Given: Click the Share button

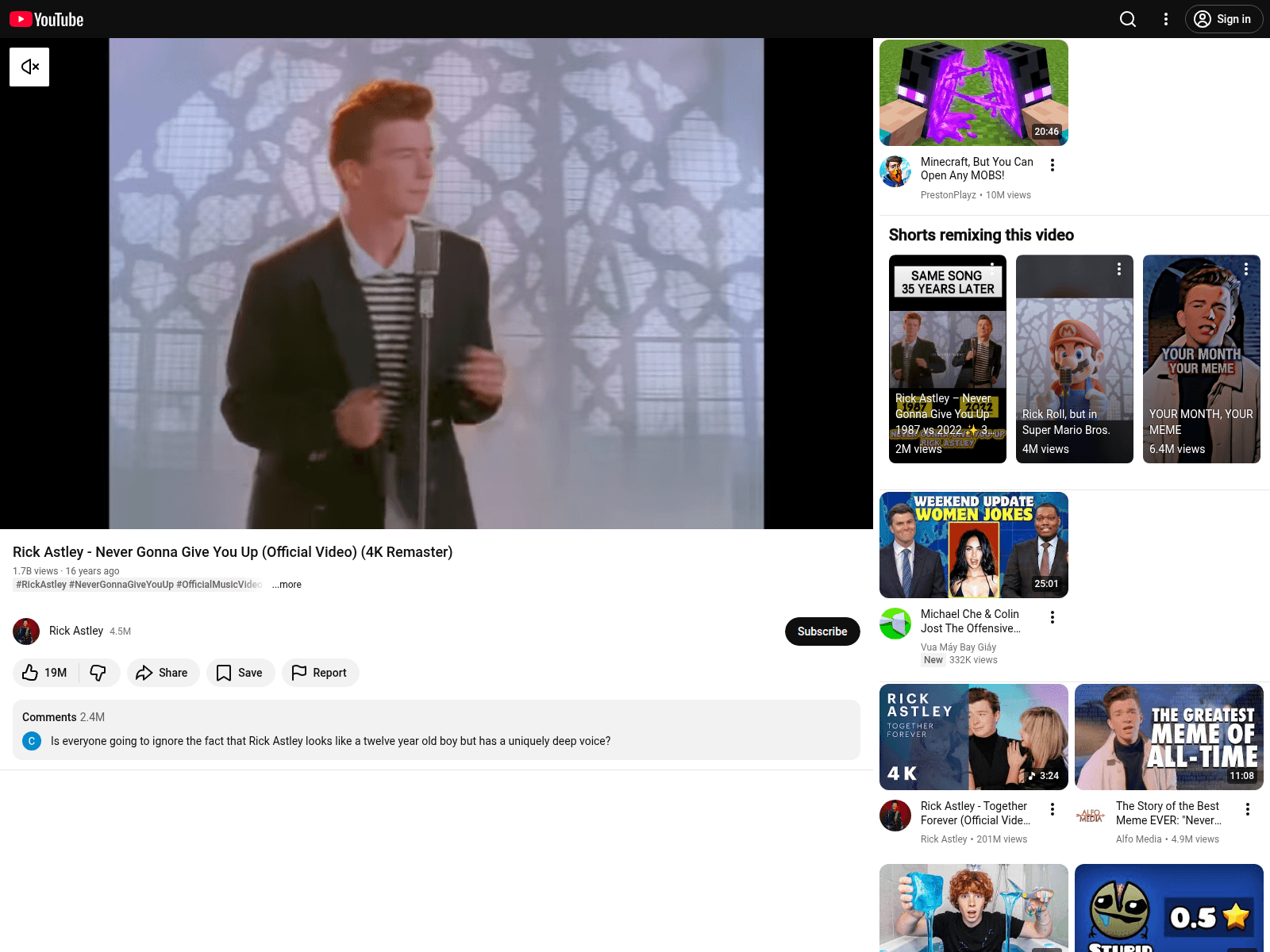Looking at the screenshot, I should [x=163, y=673].
